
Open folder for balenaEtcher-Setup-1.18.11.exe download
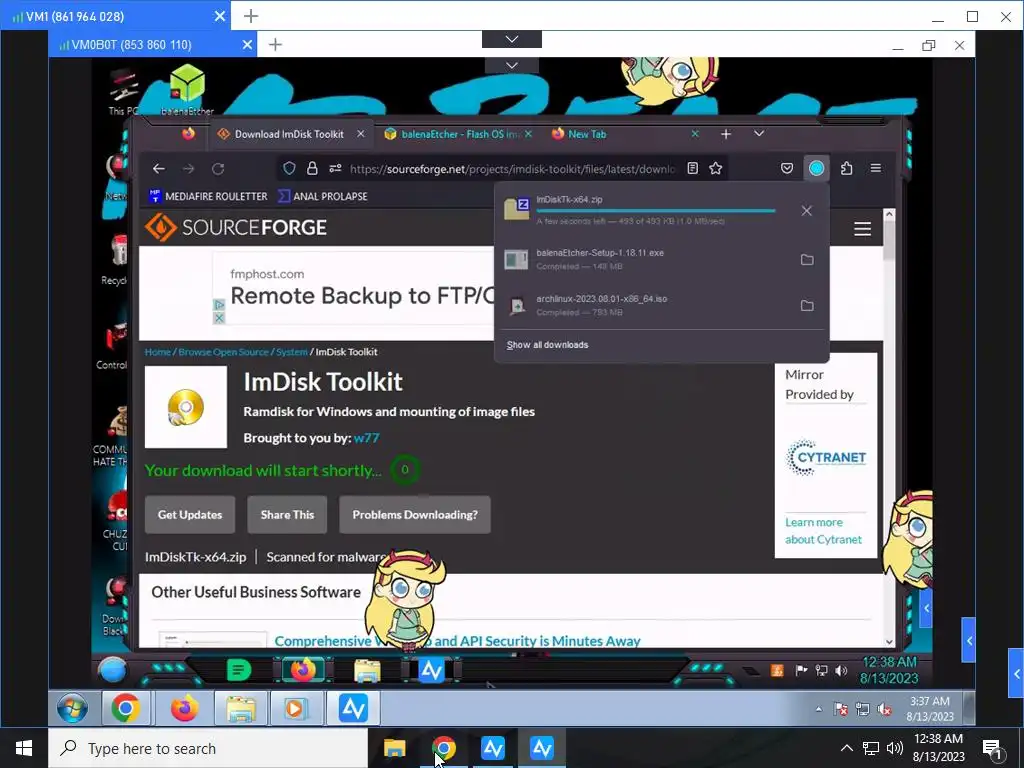click(x=807, y=259)
